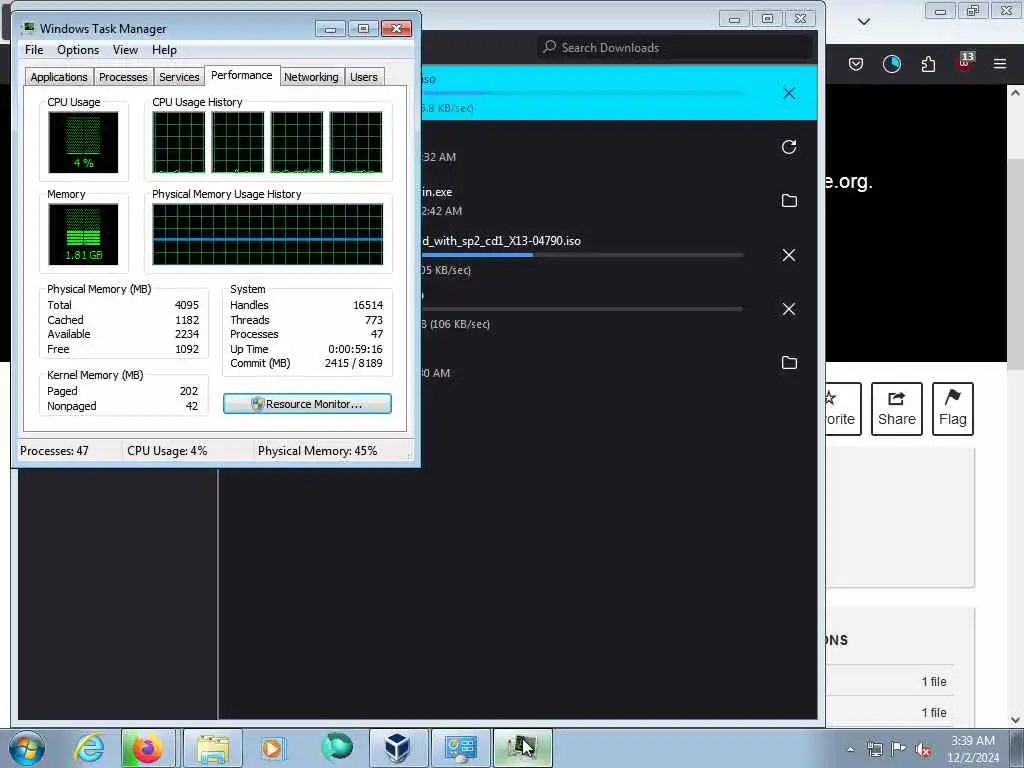This screenshot has width=1024, height=768.
Task: Open the File menu in Task Manager
Action: point(34,50)
